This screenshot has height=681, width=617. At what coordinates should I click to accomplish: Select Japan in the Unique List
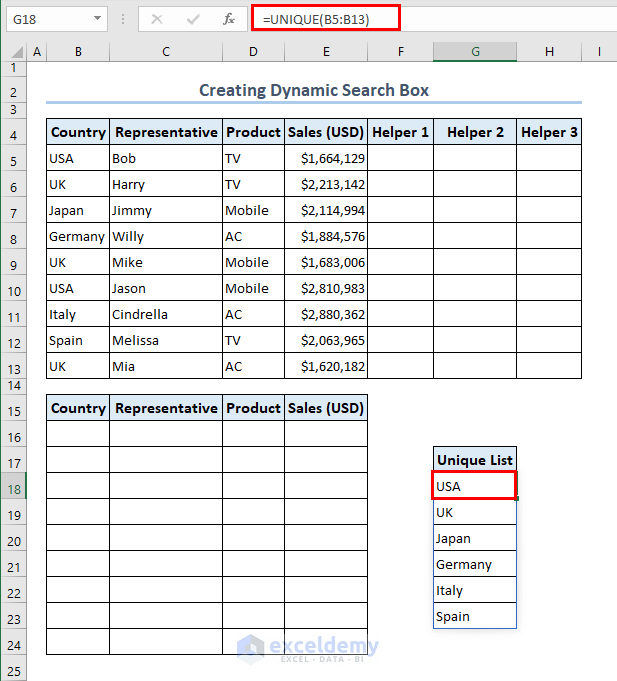point(475,538)
